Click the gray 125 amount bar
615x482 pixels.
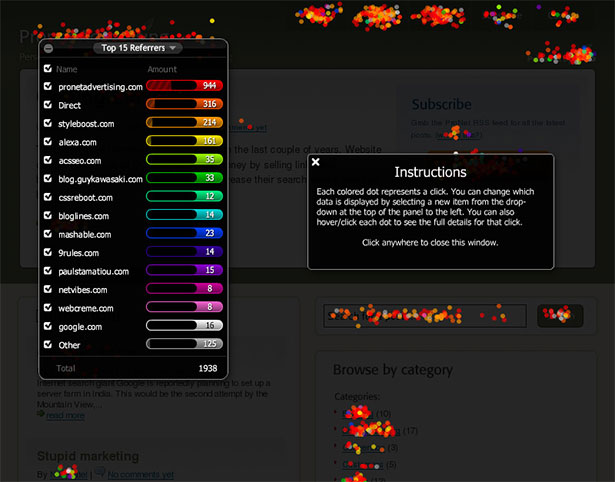(184, 344)
